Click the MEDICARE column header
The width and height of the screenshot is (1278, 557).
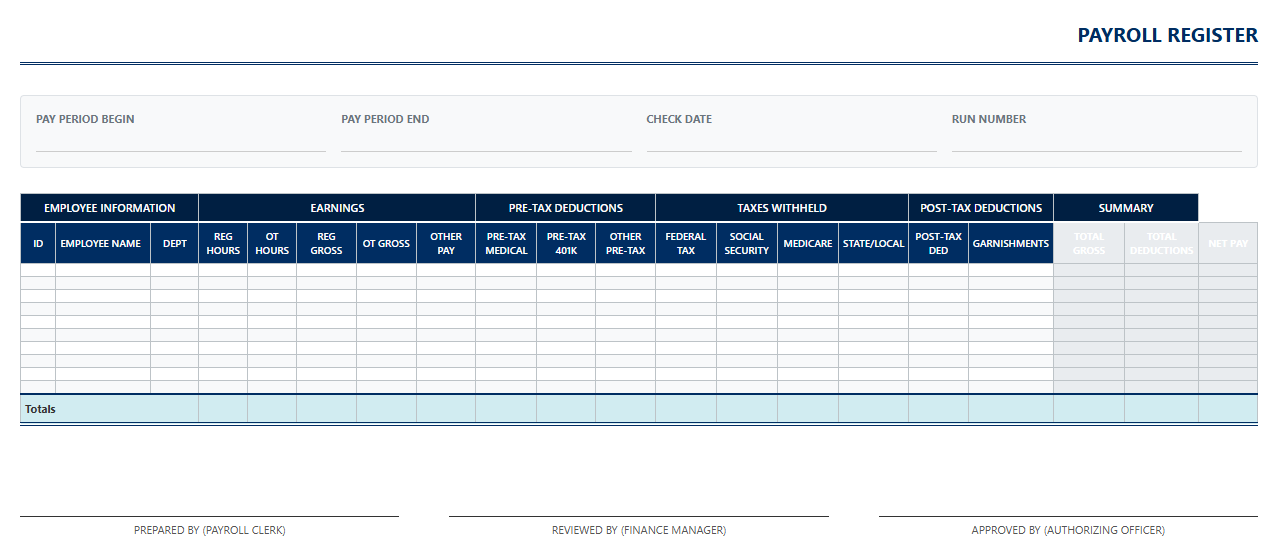tap(808, 243)
